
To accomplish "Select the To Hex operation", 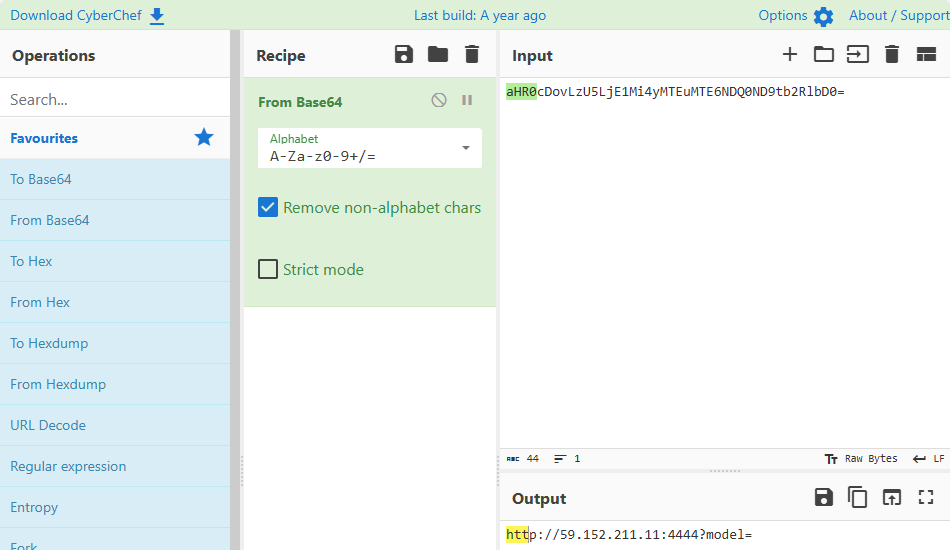I will pos(115,261).
